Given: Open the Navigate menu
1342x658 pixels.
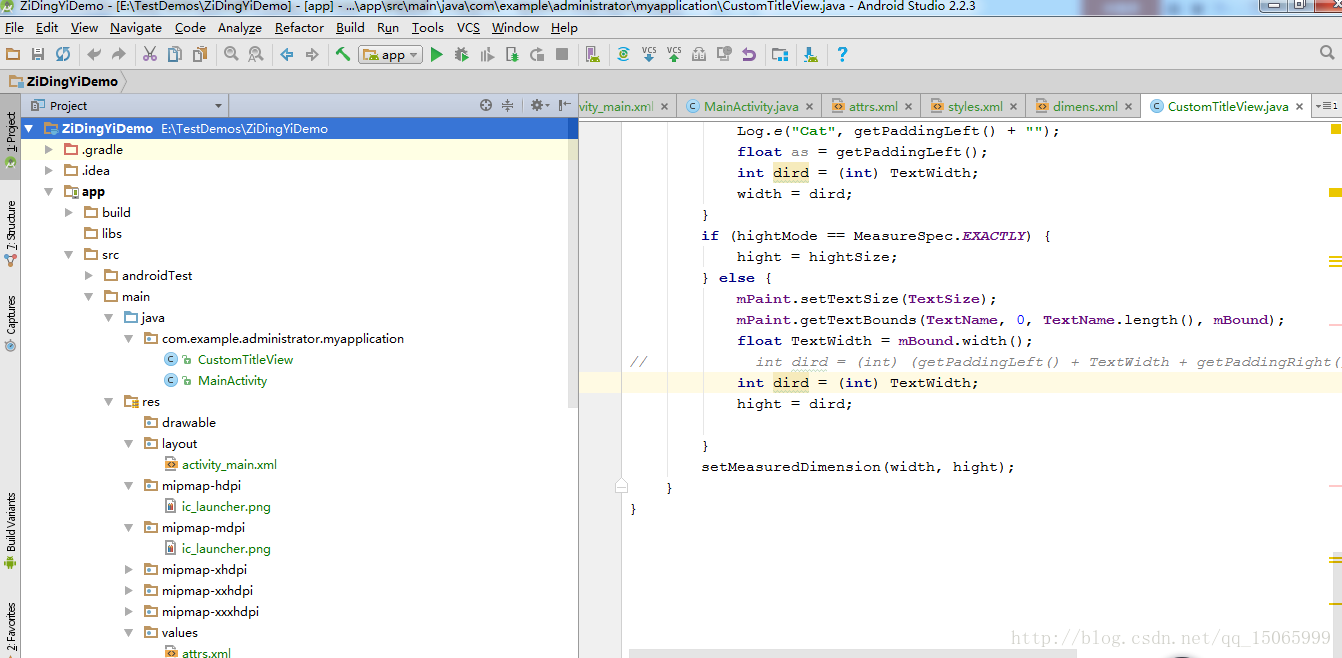Looking at the screenshot, I should point(136,27).
